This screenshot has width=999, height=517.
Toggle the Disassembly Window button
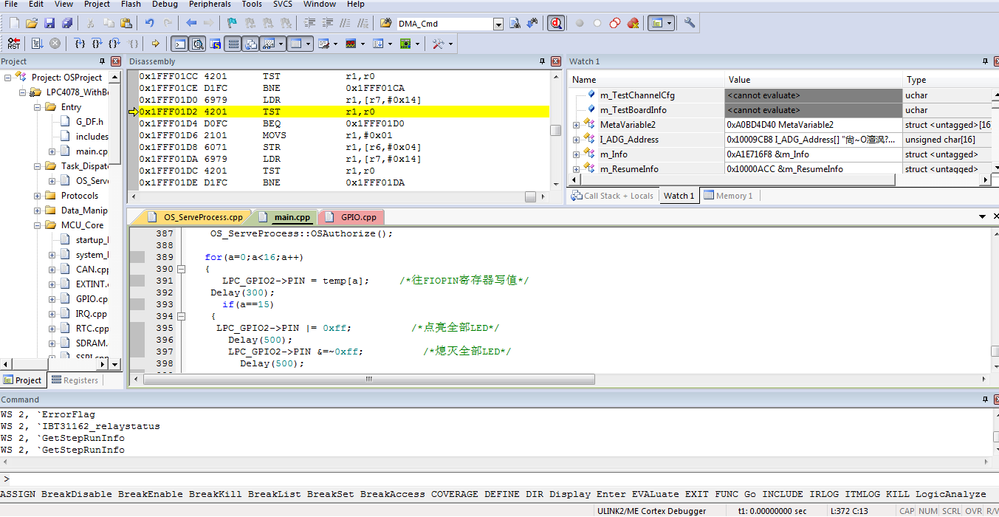[x=198, y=44]
